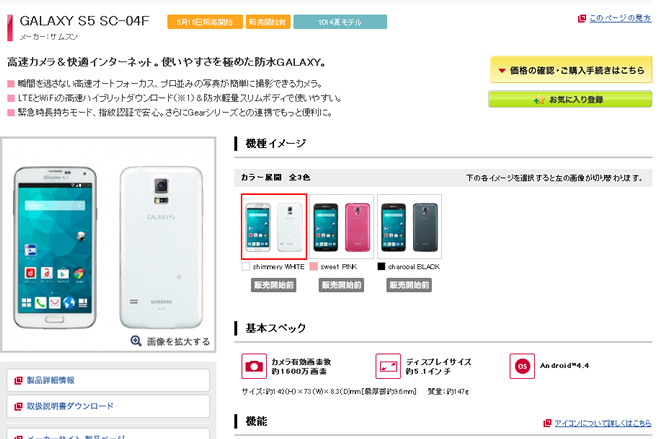Open 製品詳細情報 link
The height and width of the screenshot is (439, 659).
click(50, 380)
